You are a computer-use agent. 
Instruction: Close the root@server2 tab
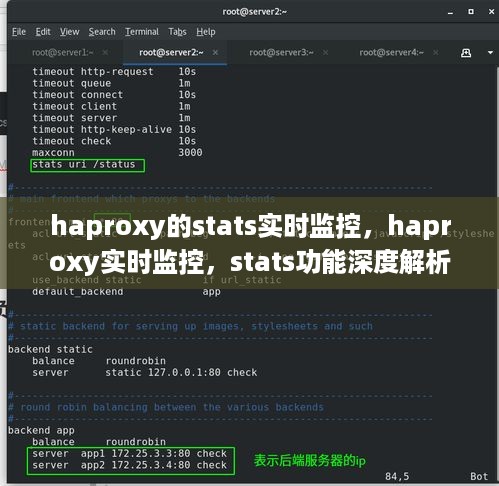[x=215, y=52]
